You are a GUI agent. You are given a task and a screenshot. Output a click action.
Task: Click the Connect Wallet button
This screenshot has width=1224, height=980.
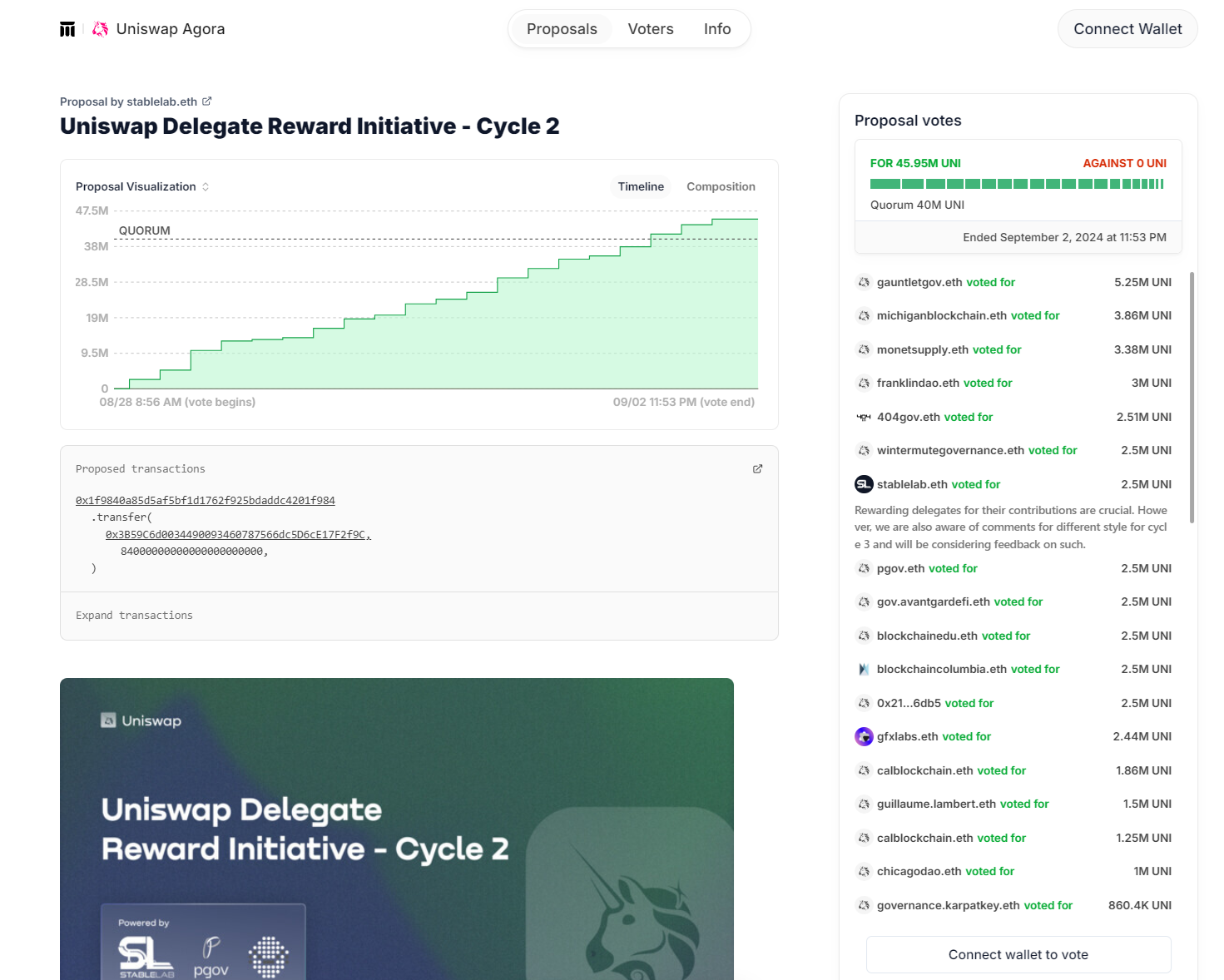click(x=1127, y=29)
